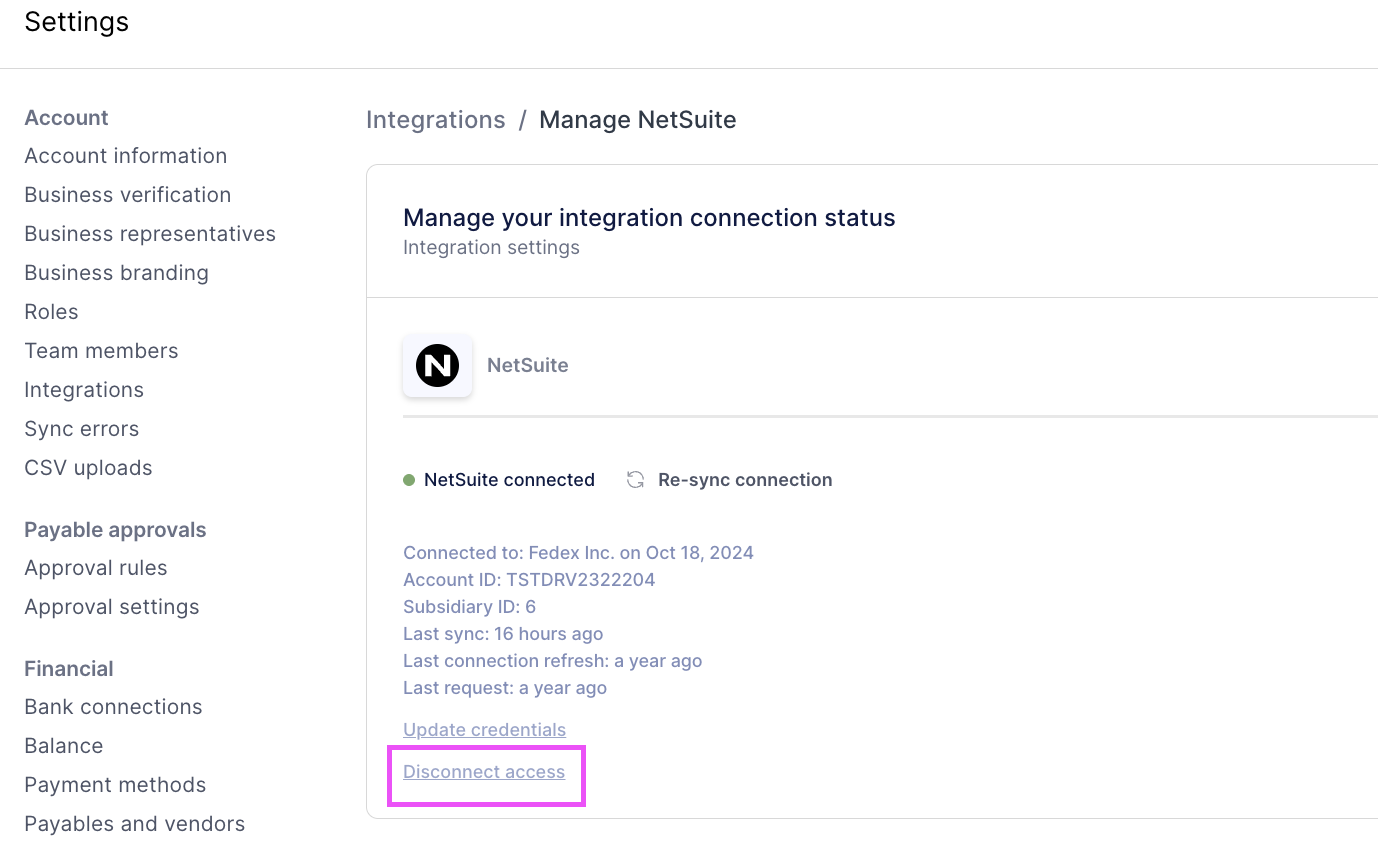
Task: Click 'Last sync: 16 hours ago' text
Action: [503, 634]
